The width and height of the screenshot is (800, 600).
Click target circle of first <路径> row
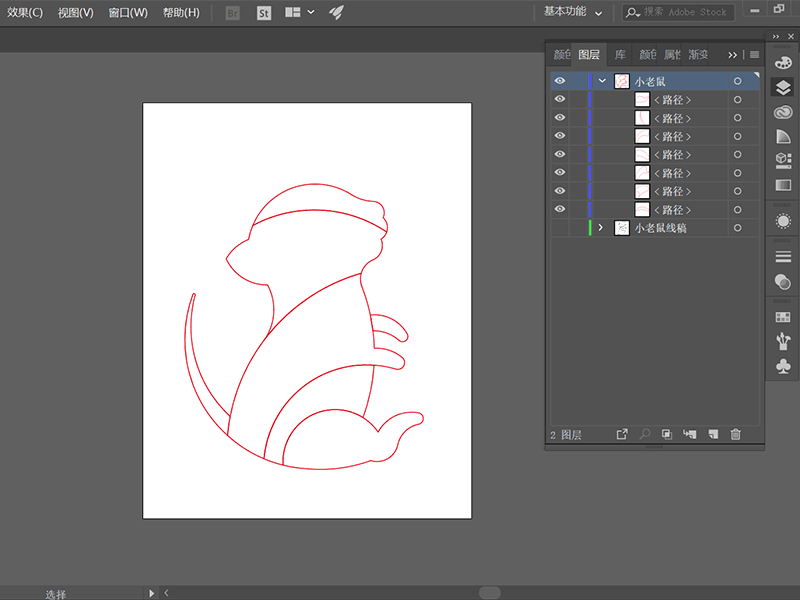(737, 99)
